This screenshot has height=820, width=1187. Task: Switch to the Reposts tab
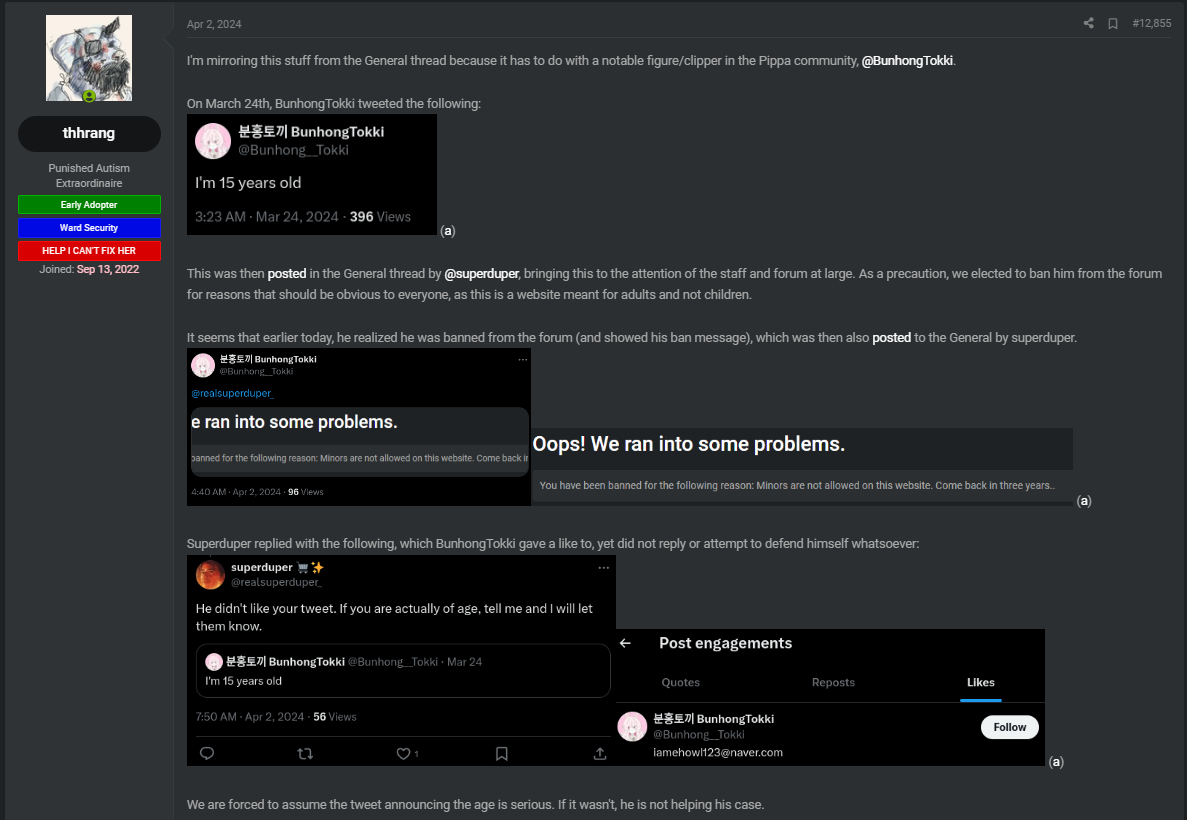tap(833, 682)
